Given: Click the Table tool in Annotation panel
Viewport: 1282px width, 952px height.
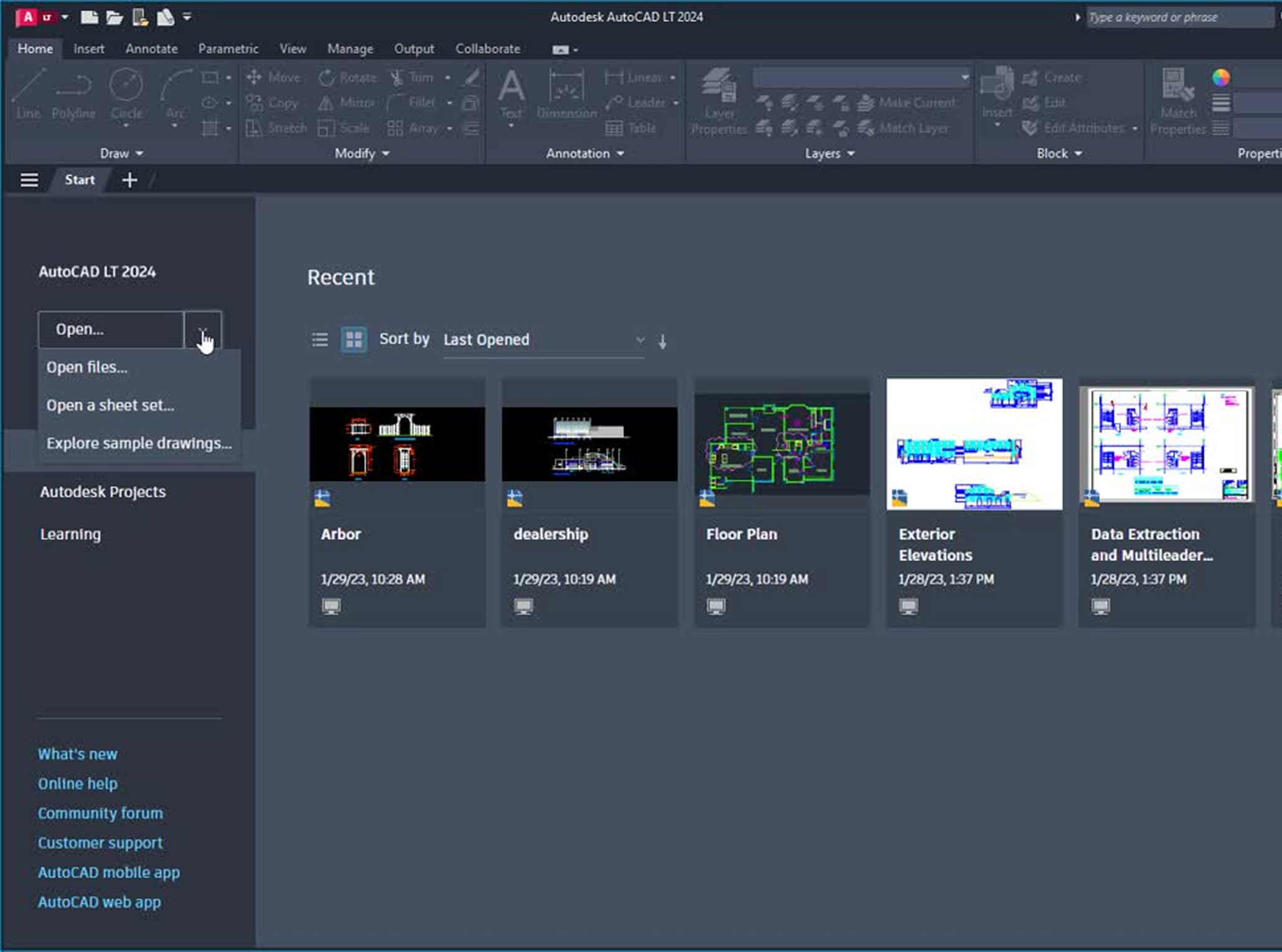Looking at the screenshot, I should [631, 128].
